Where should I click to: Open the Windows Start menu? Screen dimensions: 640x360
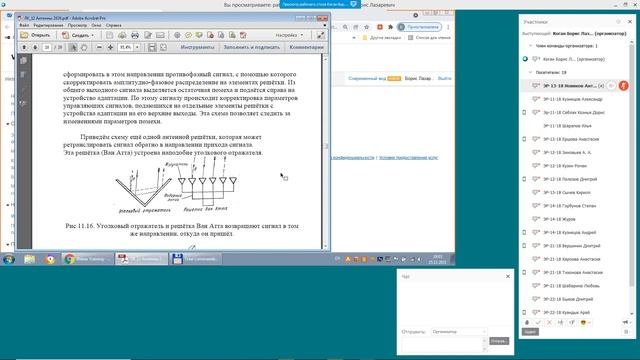click(9, 259)
